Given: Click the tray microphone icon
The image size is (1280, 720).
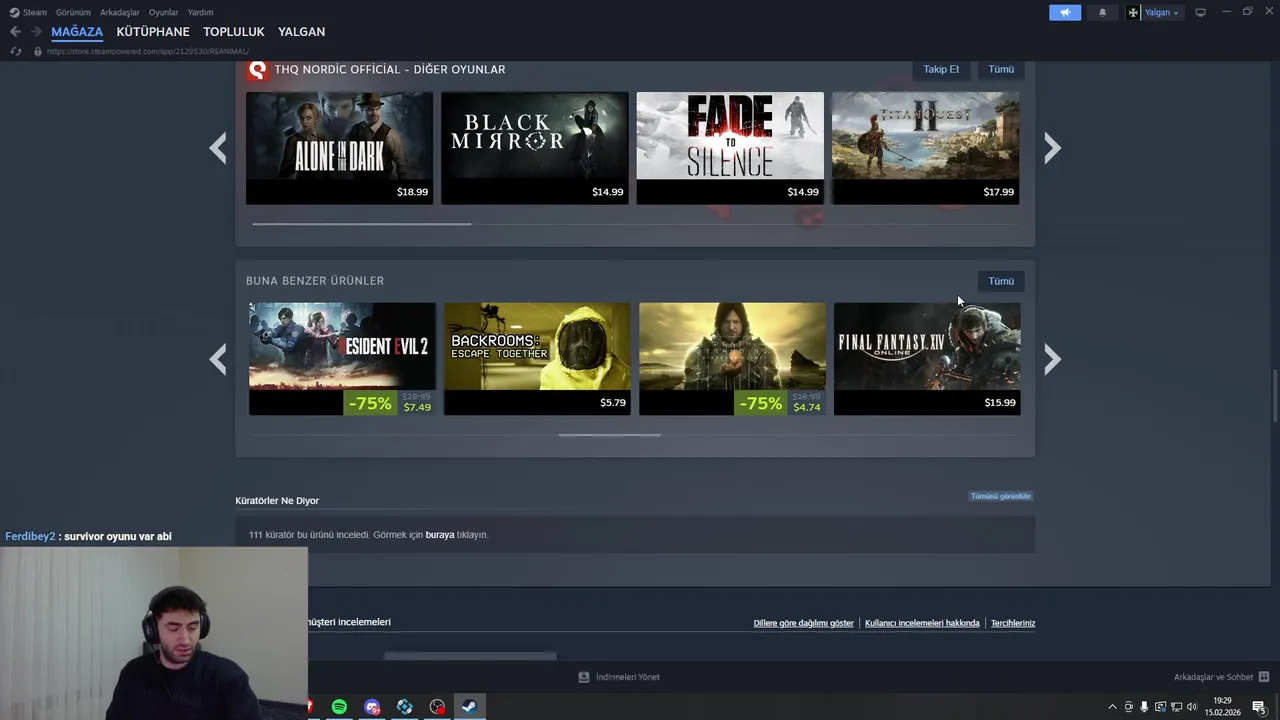Looking at the screenshot, I should click(x=1144, y=707).
